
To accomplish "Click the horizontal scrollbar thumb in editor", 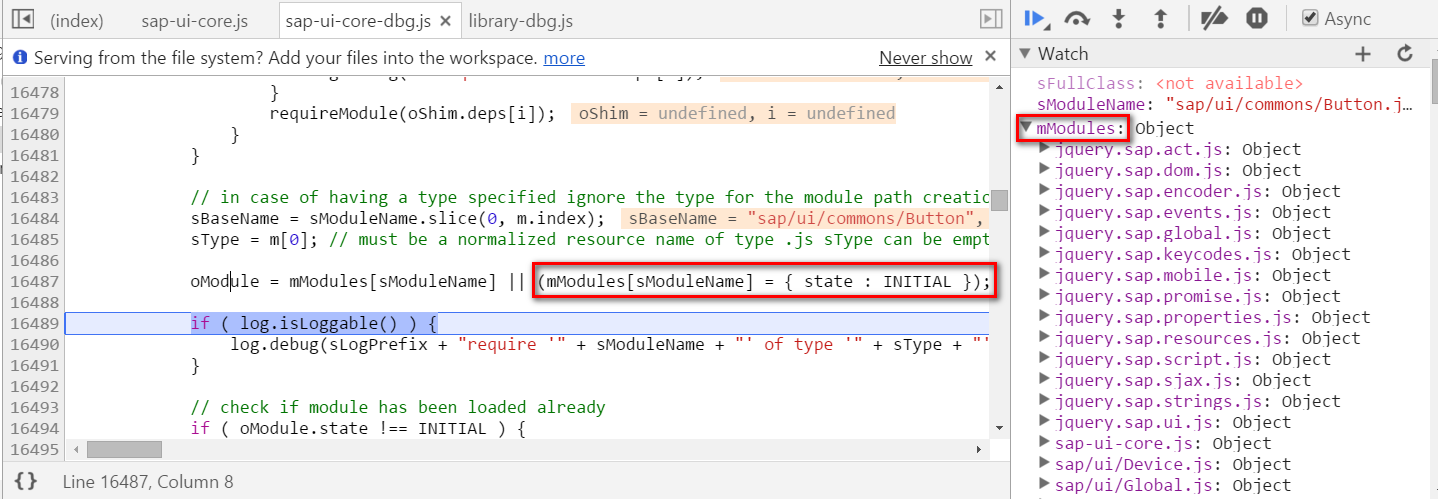I will coord(124,450).
